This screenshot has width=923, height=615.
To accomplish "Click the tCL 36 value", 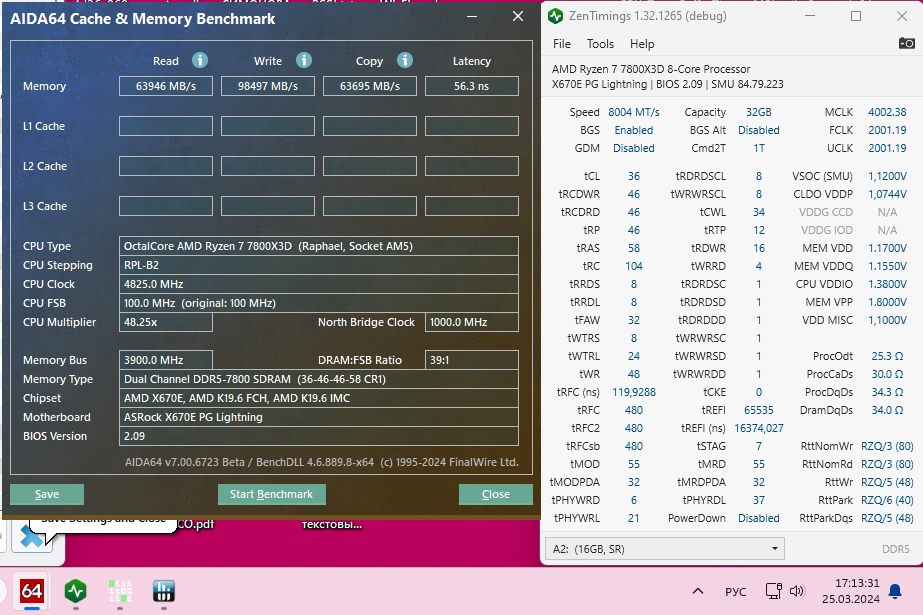I will [634, 176].
